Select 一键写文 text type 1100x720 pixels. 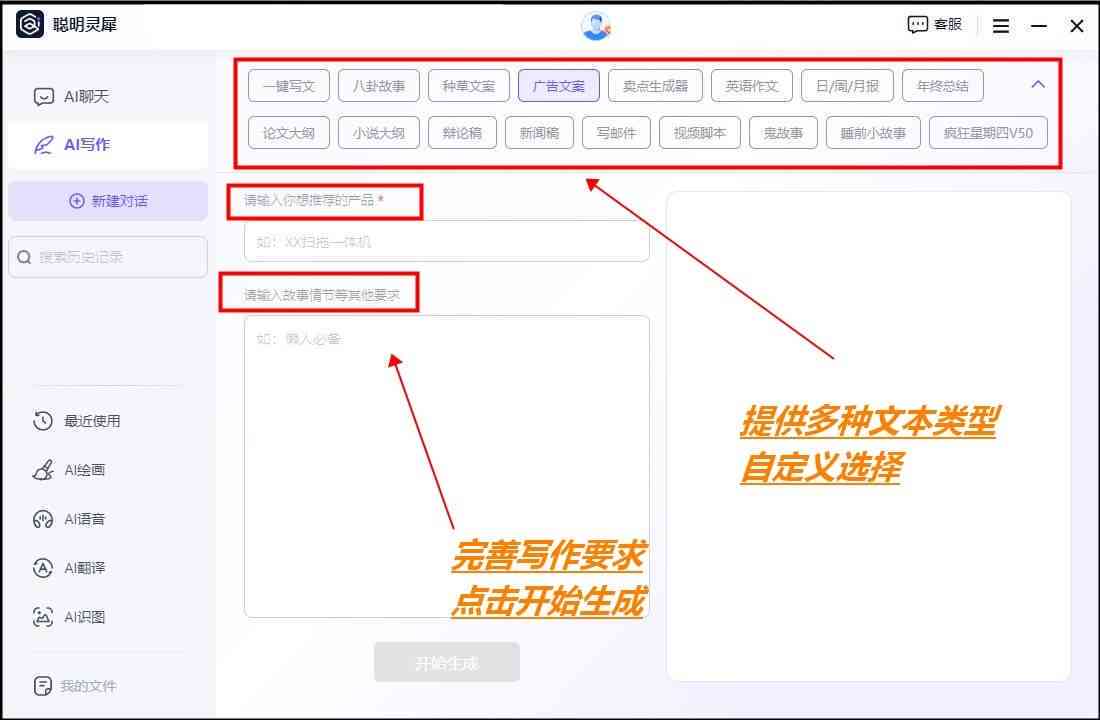pyautogui.click(x=288, y=86)
